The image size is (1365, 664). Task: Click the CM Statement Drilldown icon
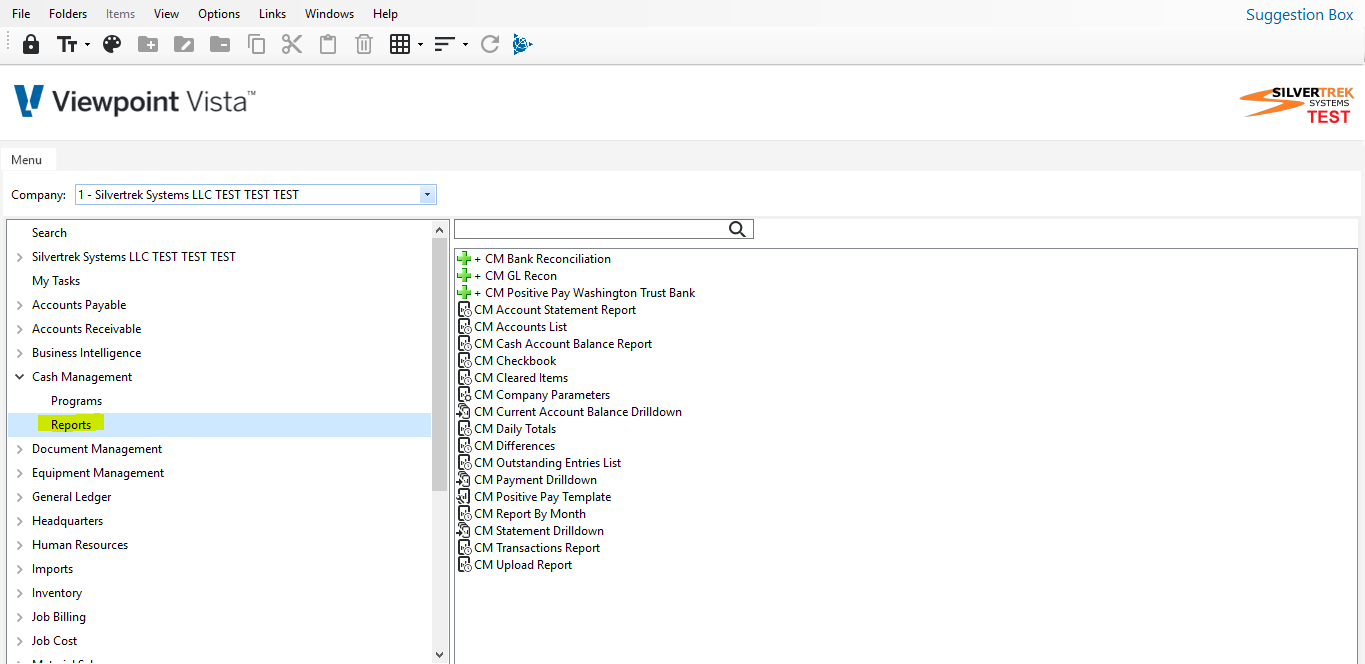[464, 531]
